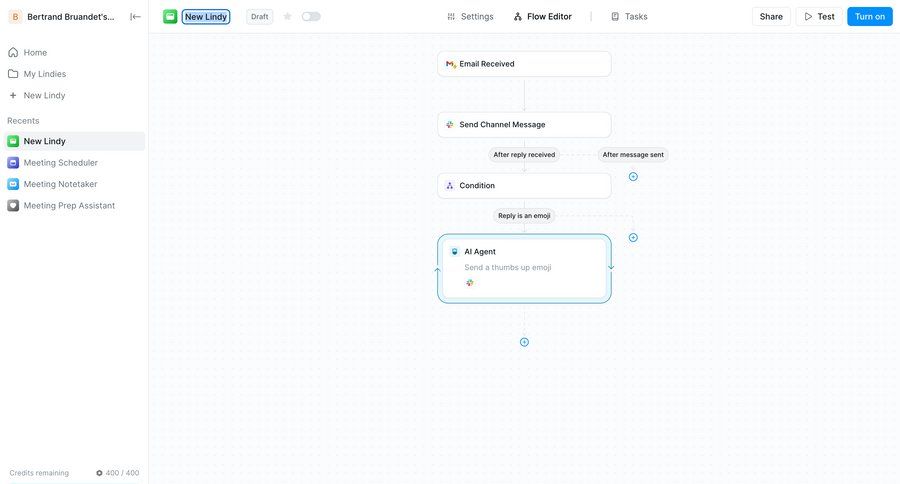Click the Slack icon on Send Channel Message
This screenshot has height=484, width=900.
click(450, 125)
